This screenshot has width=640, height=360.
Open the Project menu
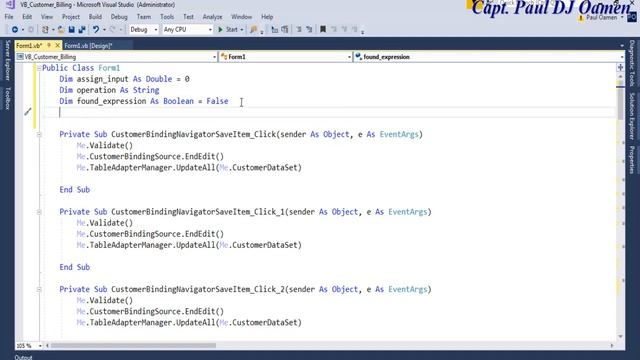coord(71,17)
